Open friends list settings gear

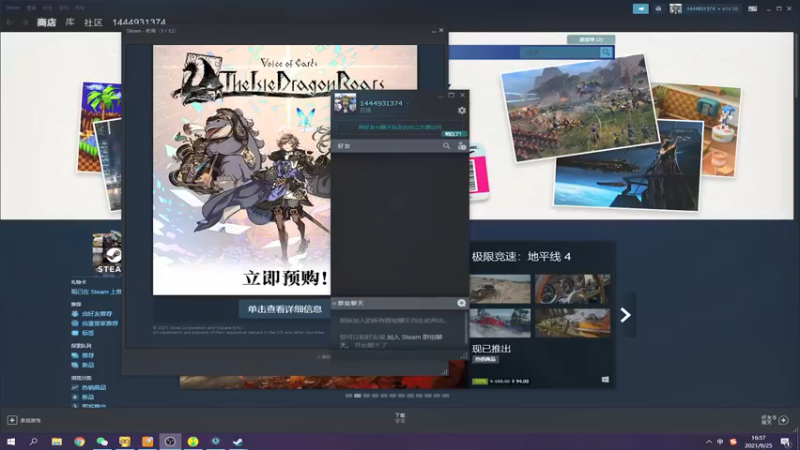point(462,110)
